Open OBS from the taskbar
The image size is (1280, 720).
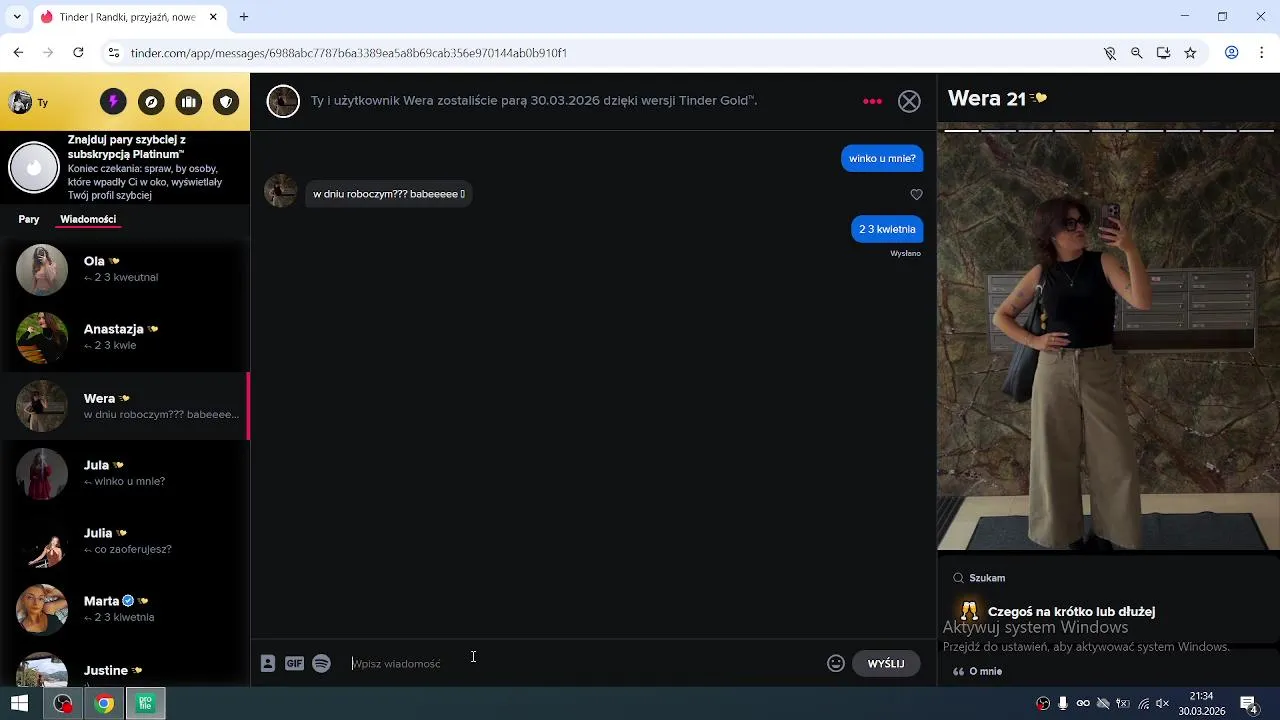[63, 704]
